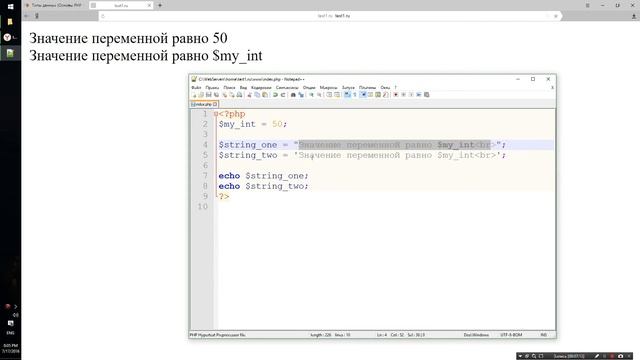This screenshot has width=640, height=360.
Task: Click the UTF-8-BOM encoding status entry
Action: pyautogui.click(x=511, y=335)
